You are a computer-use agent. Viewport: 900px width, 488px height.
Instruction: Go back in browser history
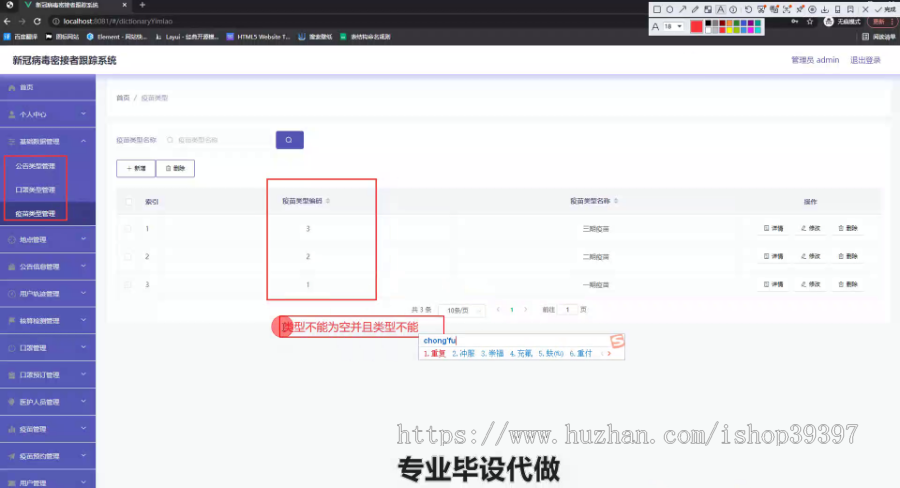click(x=7, y=21)
